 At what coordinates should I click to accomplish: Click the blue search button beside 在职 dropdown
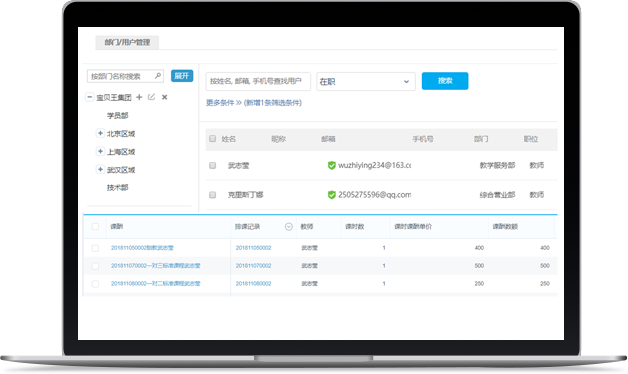pos(445,81)
